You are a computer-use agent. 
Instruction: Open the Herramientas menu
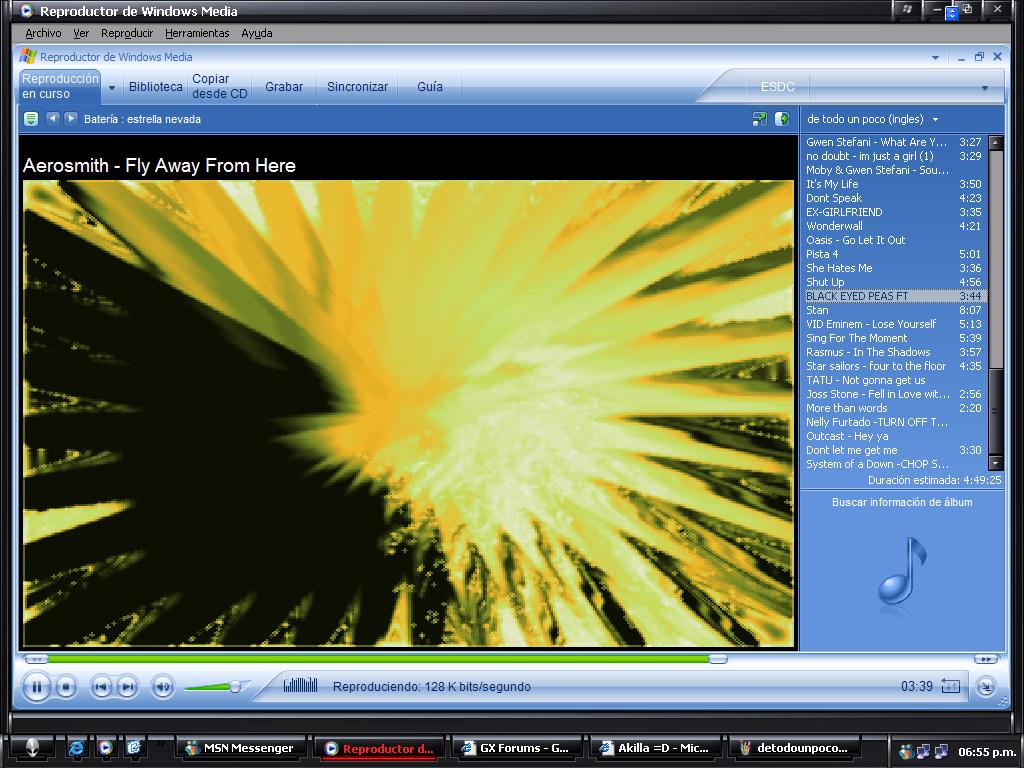(x=197, y=33)
